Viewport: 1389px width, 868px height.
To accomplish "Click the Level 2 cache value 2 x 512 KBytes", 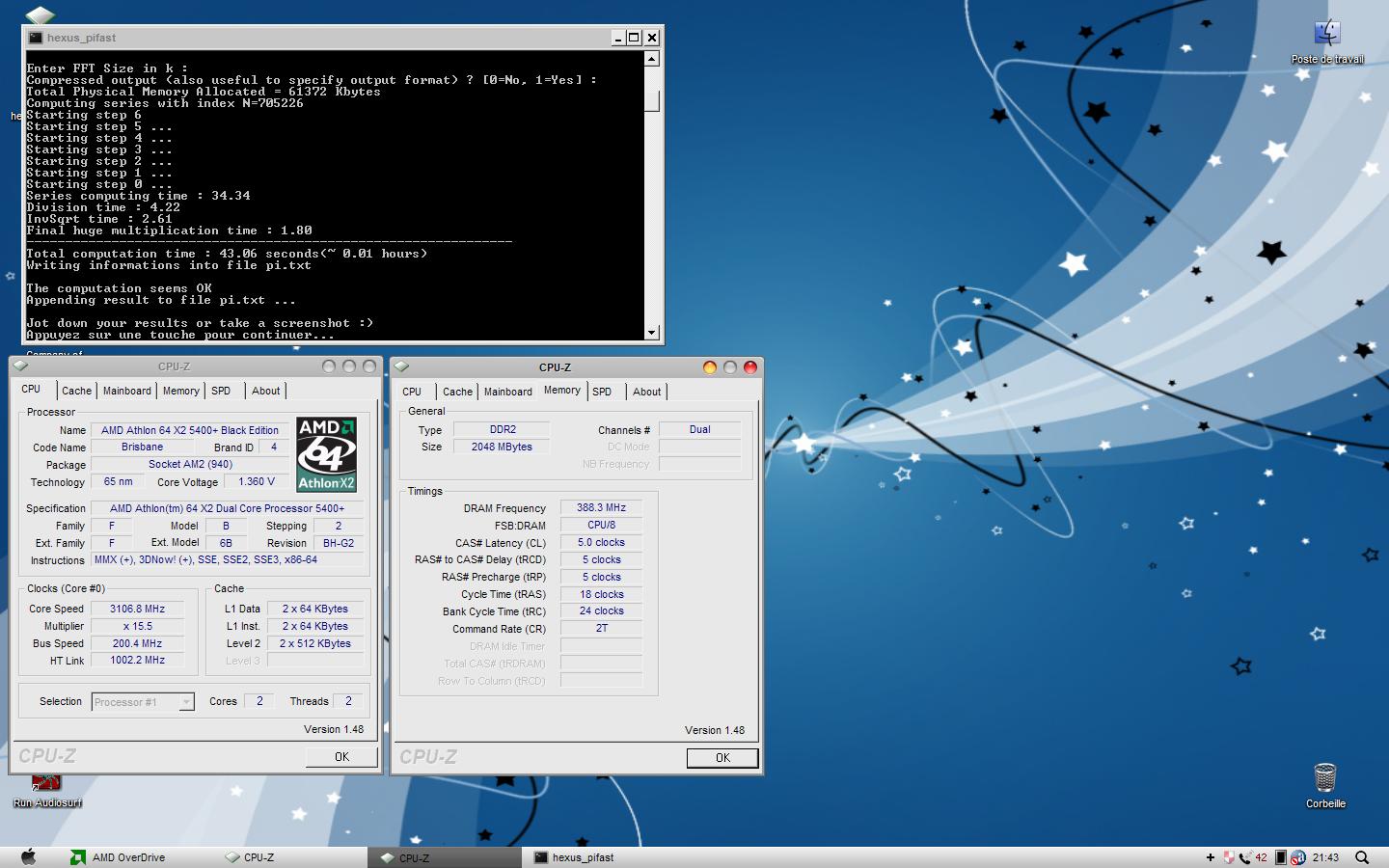I will coord(315,643).
